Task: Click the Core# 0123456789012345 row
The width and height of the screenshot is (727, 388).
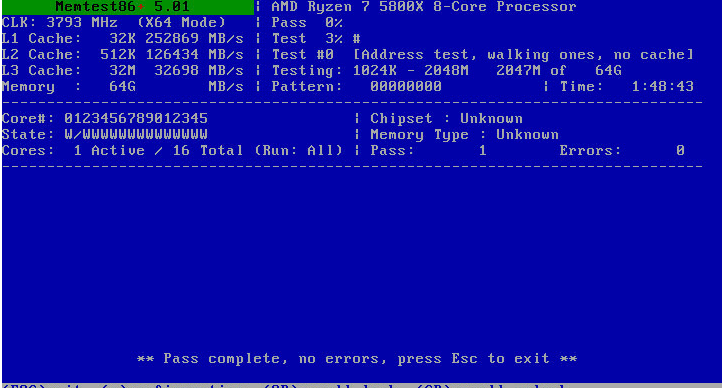Action: coord(105,119)
